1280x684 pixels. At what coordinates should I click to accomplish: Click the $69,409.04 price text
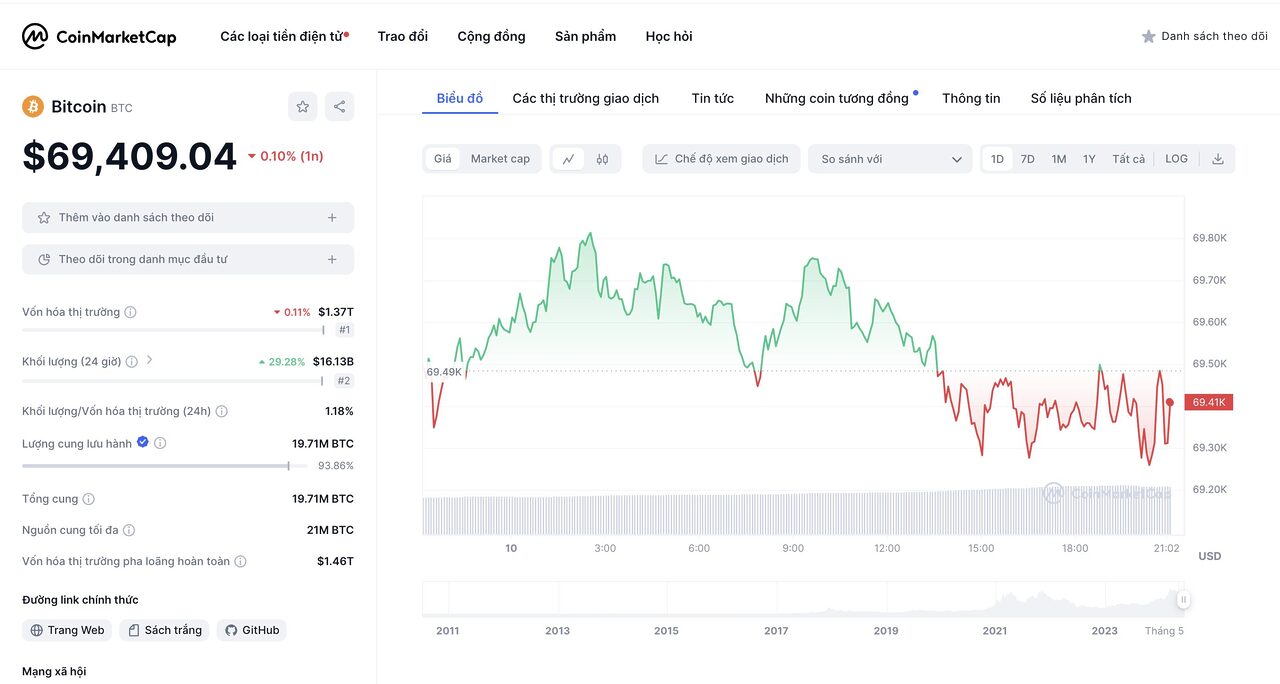point(130,157)
